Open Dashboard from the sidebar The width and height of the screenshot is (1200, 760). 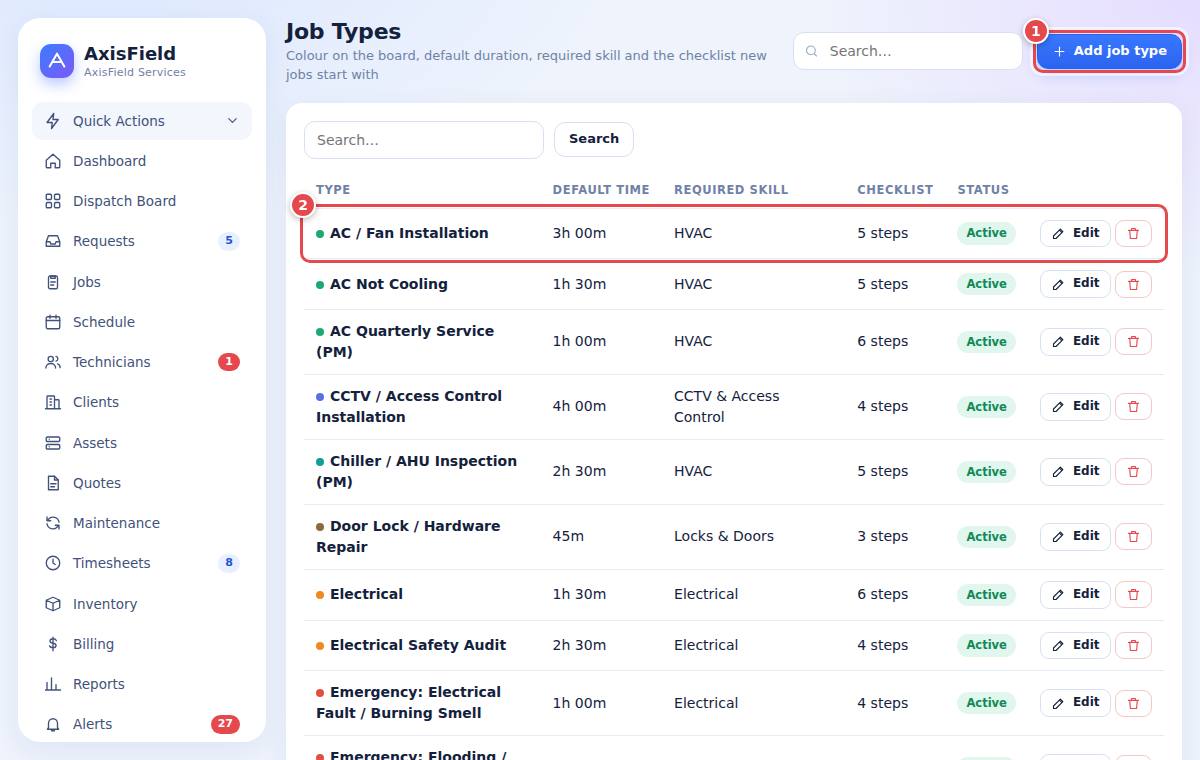[142, 161]
